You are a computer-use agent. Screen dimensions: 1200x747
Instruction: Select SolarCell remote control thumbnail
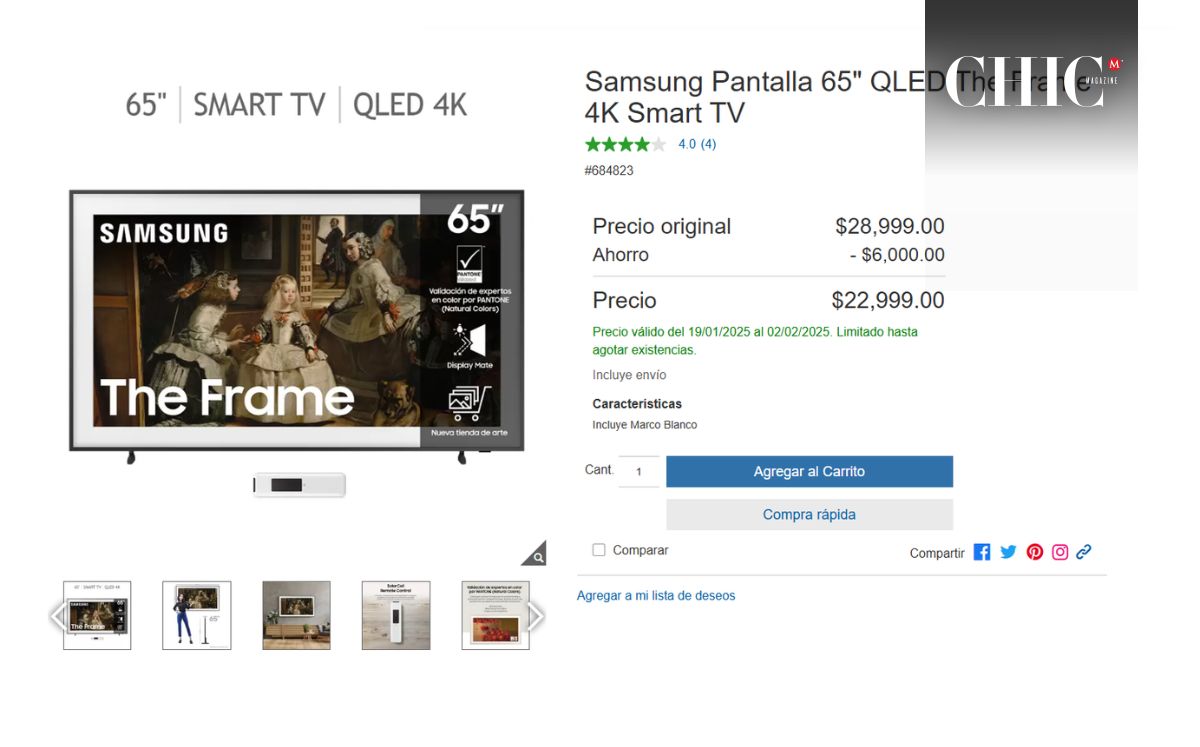pyautogui.click(x=396, y=615)
